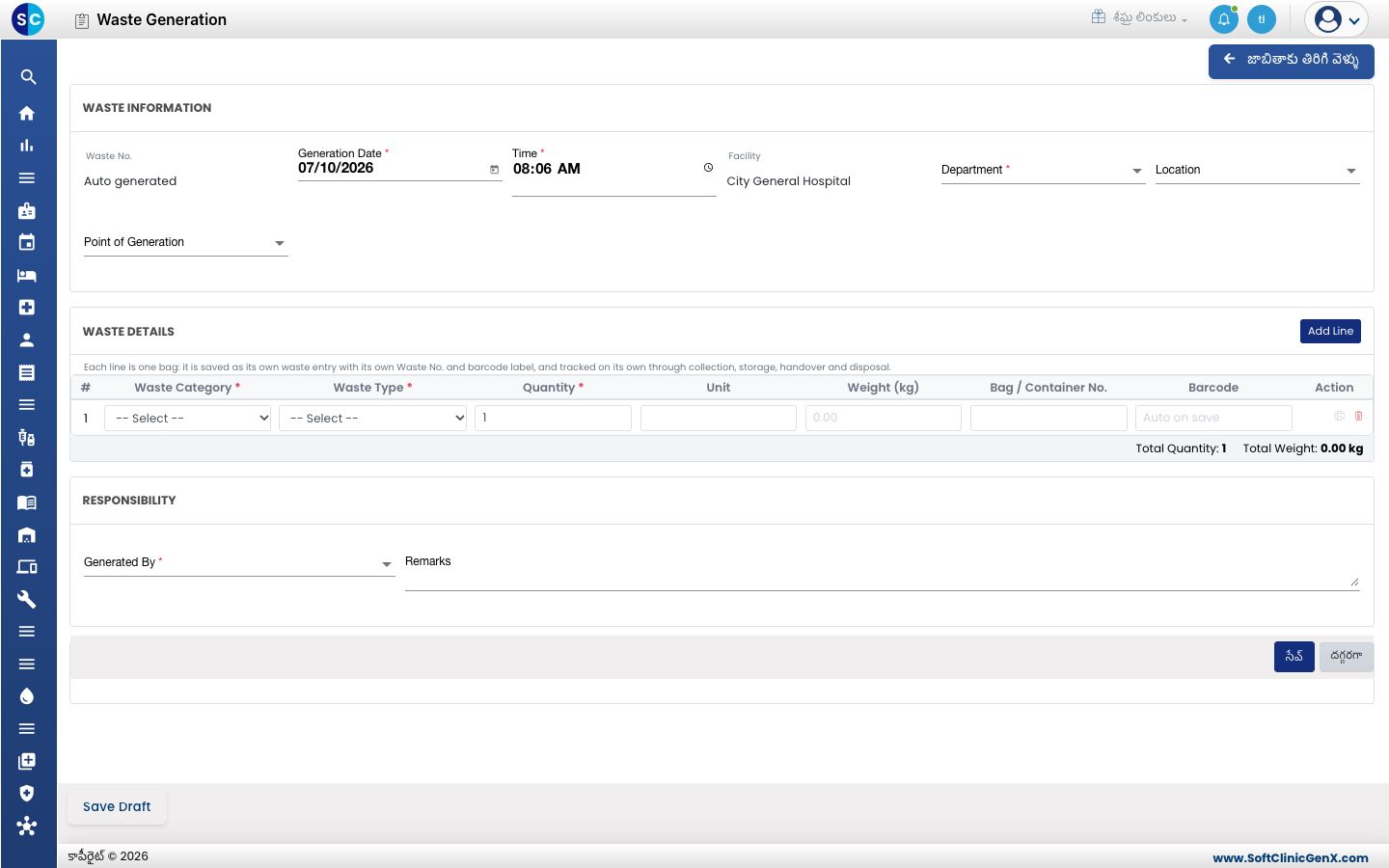1389x868 pixels.
Task: Open the search icon in sidebar
Action: tap(28, 77)
